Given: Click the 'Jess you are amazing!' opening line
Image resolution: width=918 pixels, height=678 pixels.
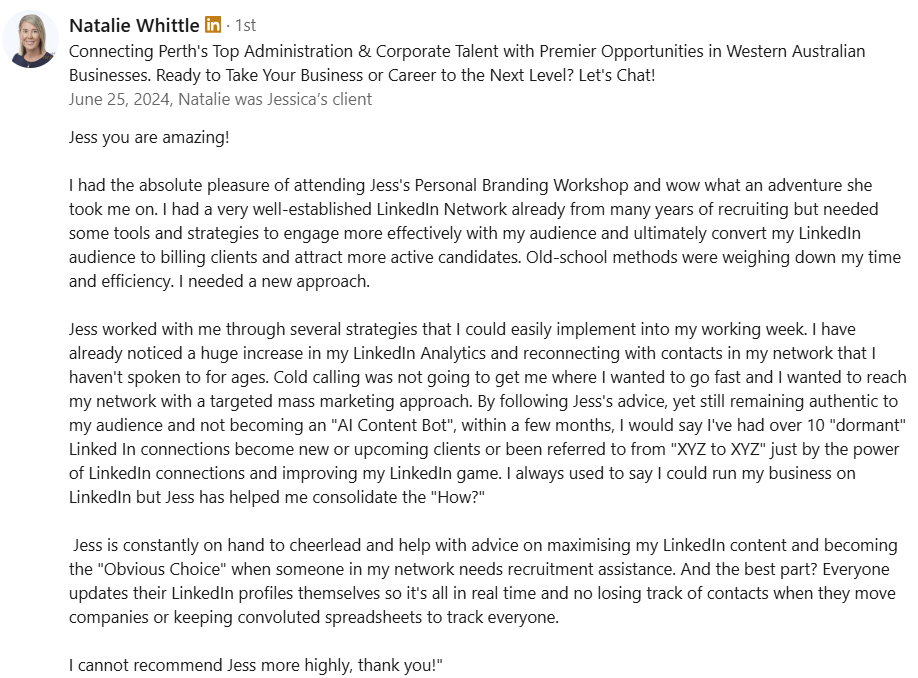Looking at the screenshot, I should (149, 138).
